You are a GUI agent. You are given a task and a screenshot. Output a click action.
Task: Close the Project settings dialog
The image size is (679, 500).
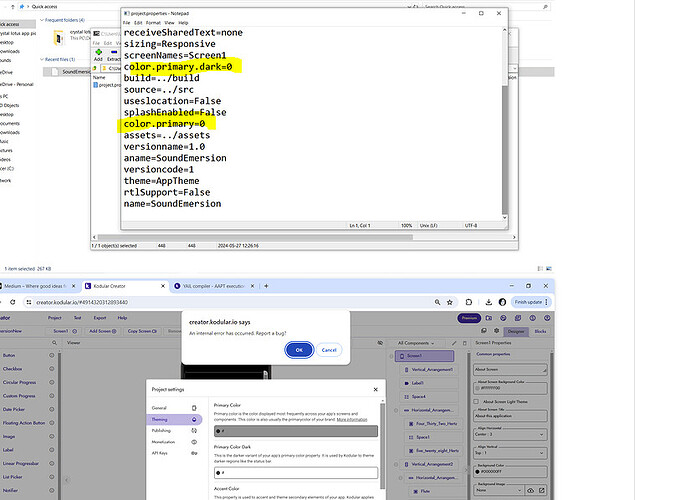point(375,389)
